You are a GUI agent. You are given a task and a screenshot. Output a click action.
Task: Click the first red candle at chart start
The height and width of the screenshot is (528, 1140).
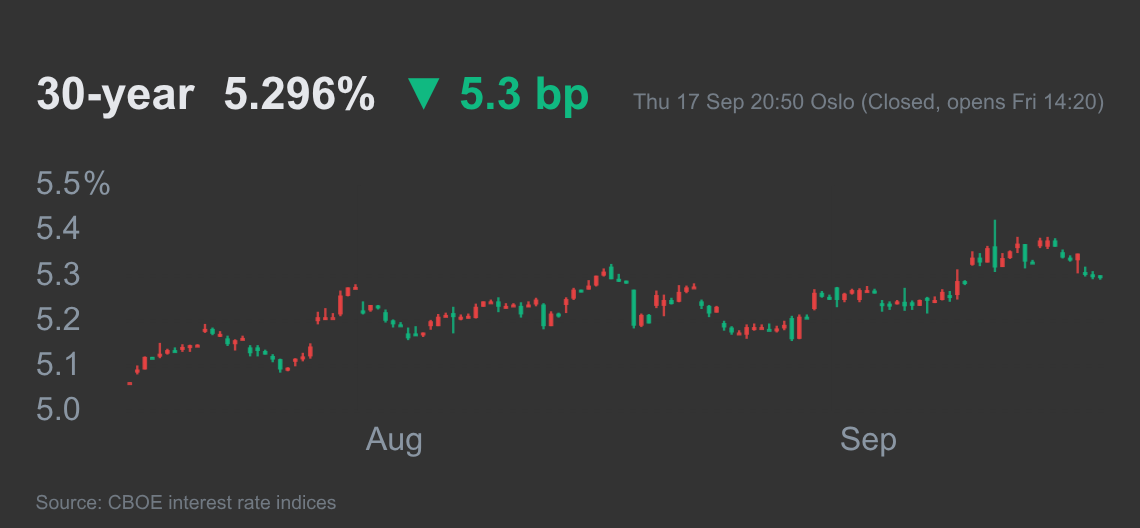[x=129, y=383]
